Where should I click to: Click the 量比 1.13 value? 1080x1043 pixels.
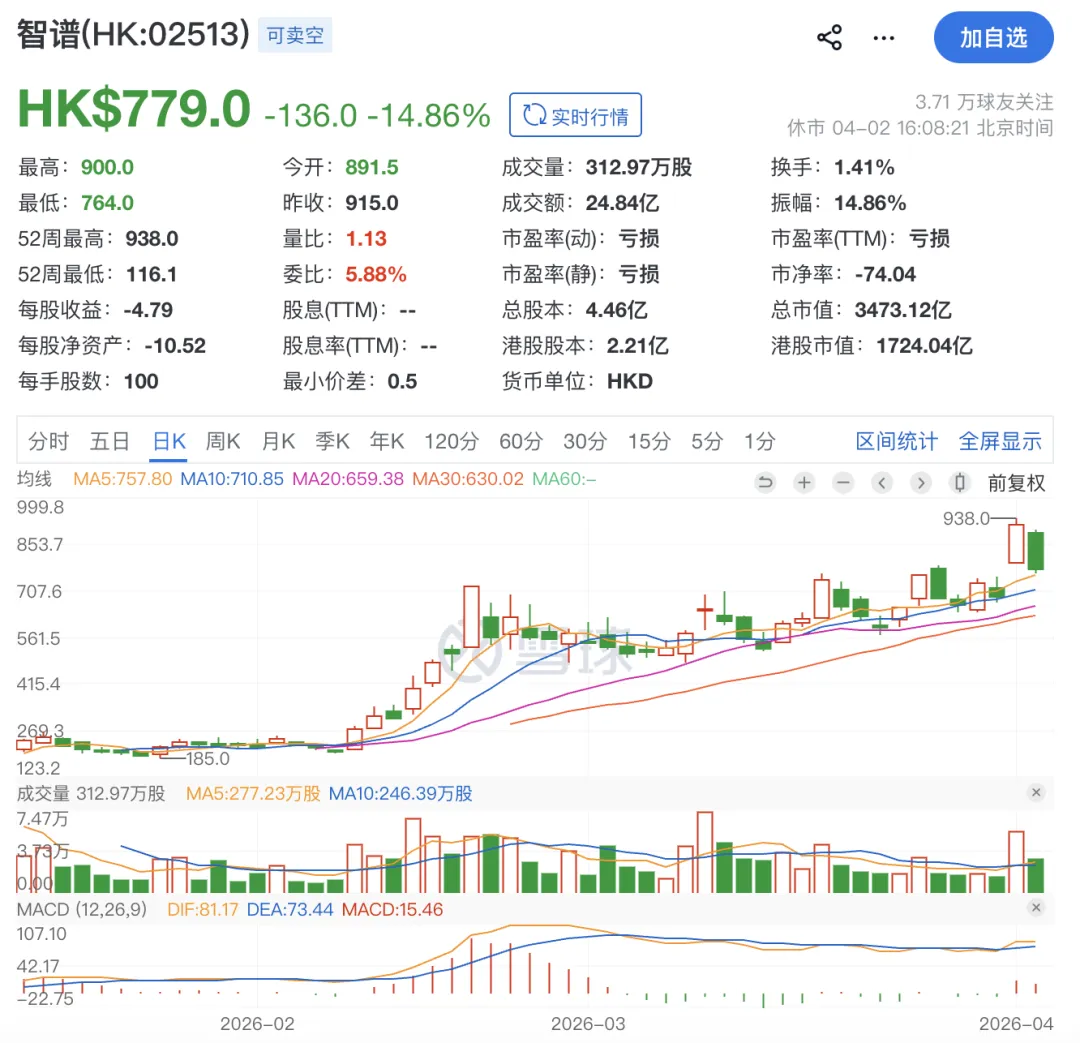(x=366, y=239)
